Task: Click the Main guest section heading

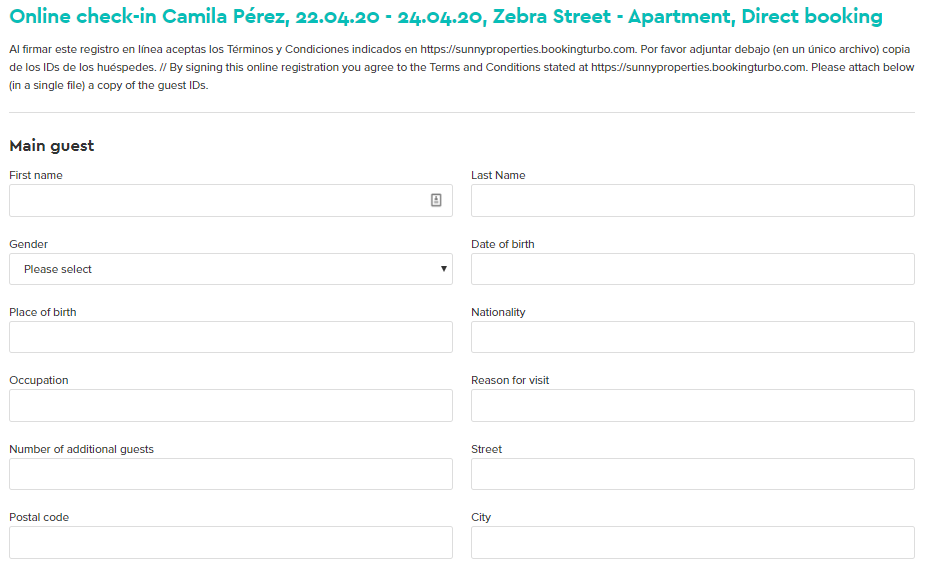Action: click(x=52, y=146)
